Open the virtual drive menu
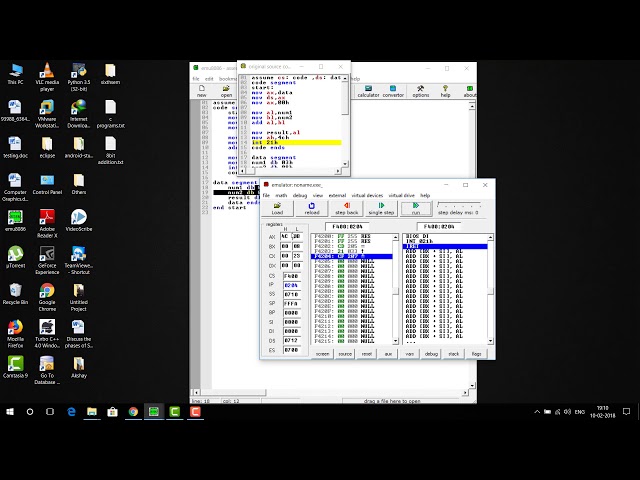 pos(401,196)
